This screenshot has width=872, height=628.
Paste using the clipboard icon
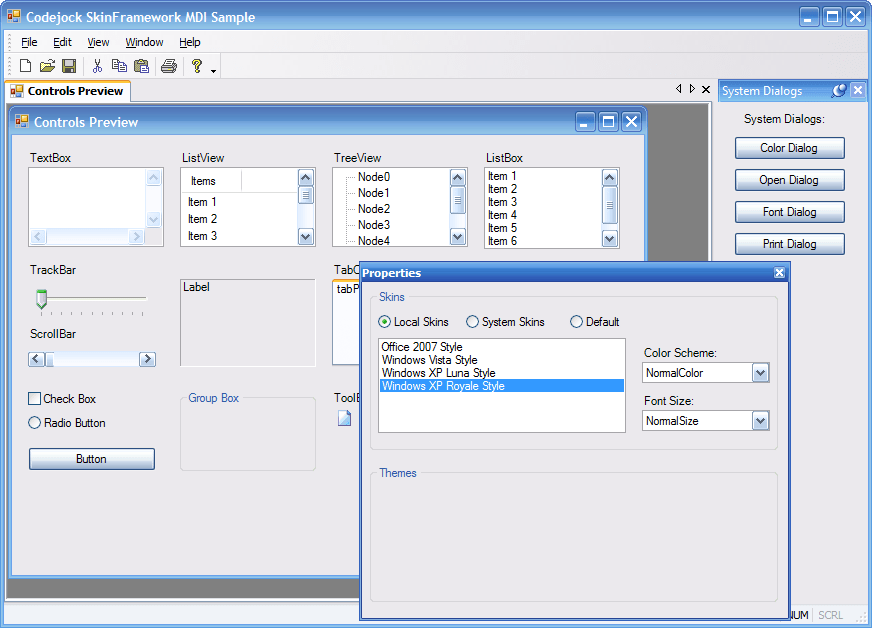[141, 65]
